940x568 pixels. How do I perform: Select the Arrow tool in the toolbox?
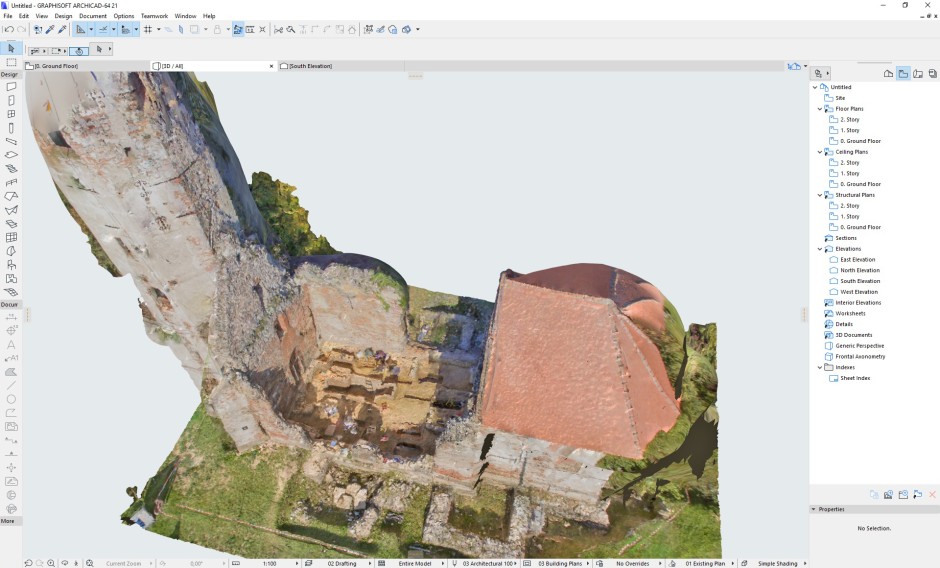(11, 48)
